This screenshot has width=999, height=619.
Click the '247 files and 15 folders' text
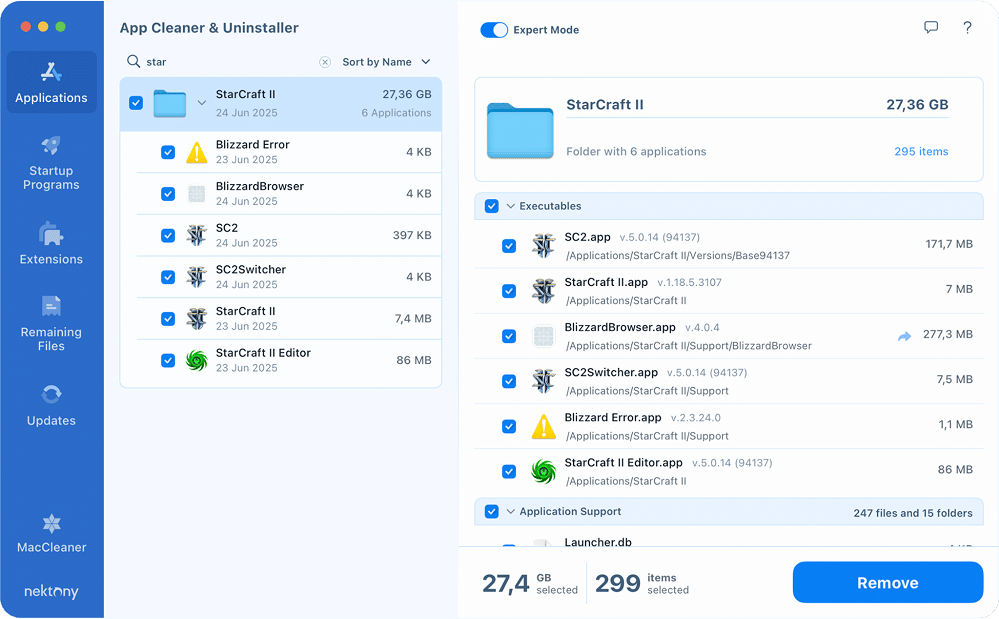point(912,513)
